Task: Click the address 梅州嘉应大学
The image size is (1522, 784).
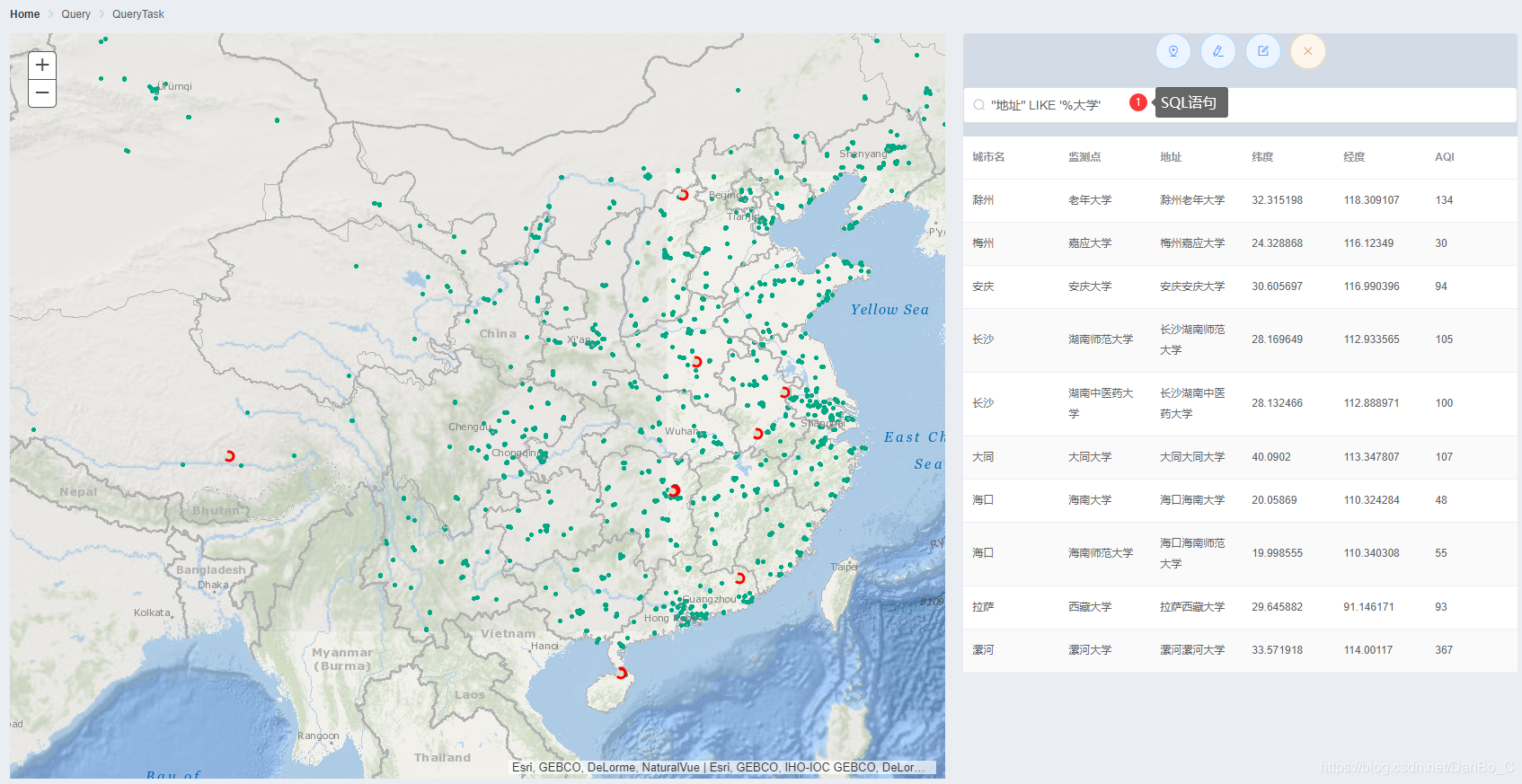Action: (1192, 243)
